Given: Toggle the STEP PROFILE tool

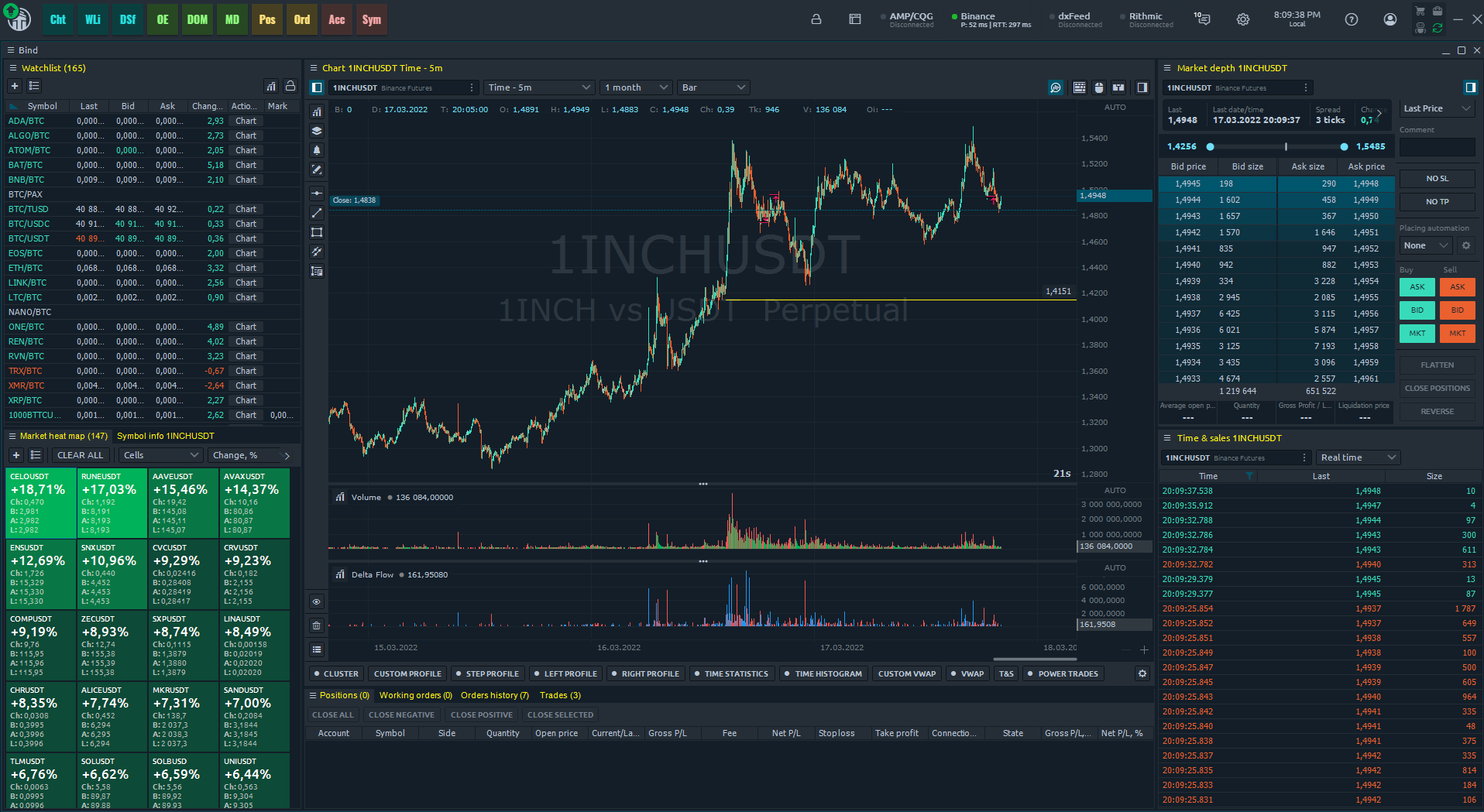Looking at the screenshot, I should pos(486,673).
